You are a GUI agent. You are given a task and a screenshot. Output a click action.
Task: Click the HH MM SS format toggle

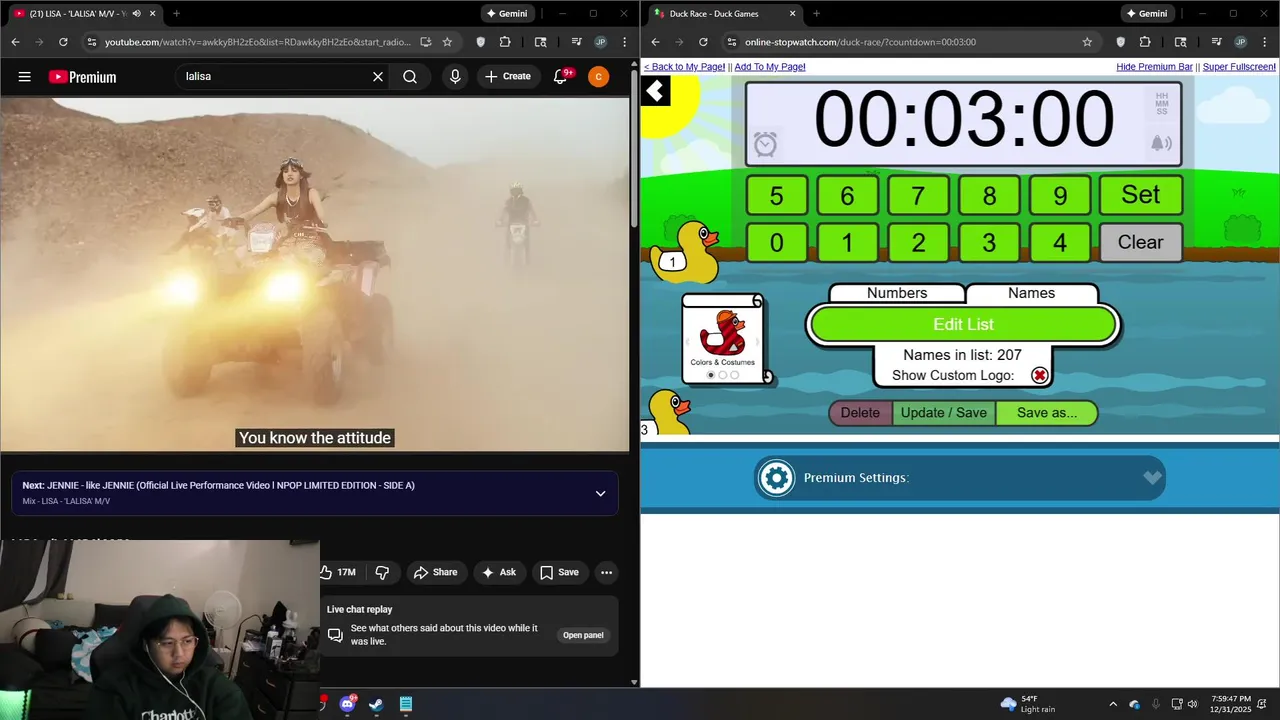(1161, 103)
